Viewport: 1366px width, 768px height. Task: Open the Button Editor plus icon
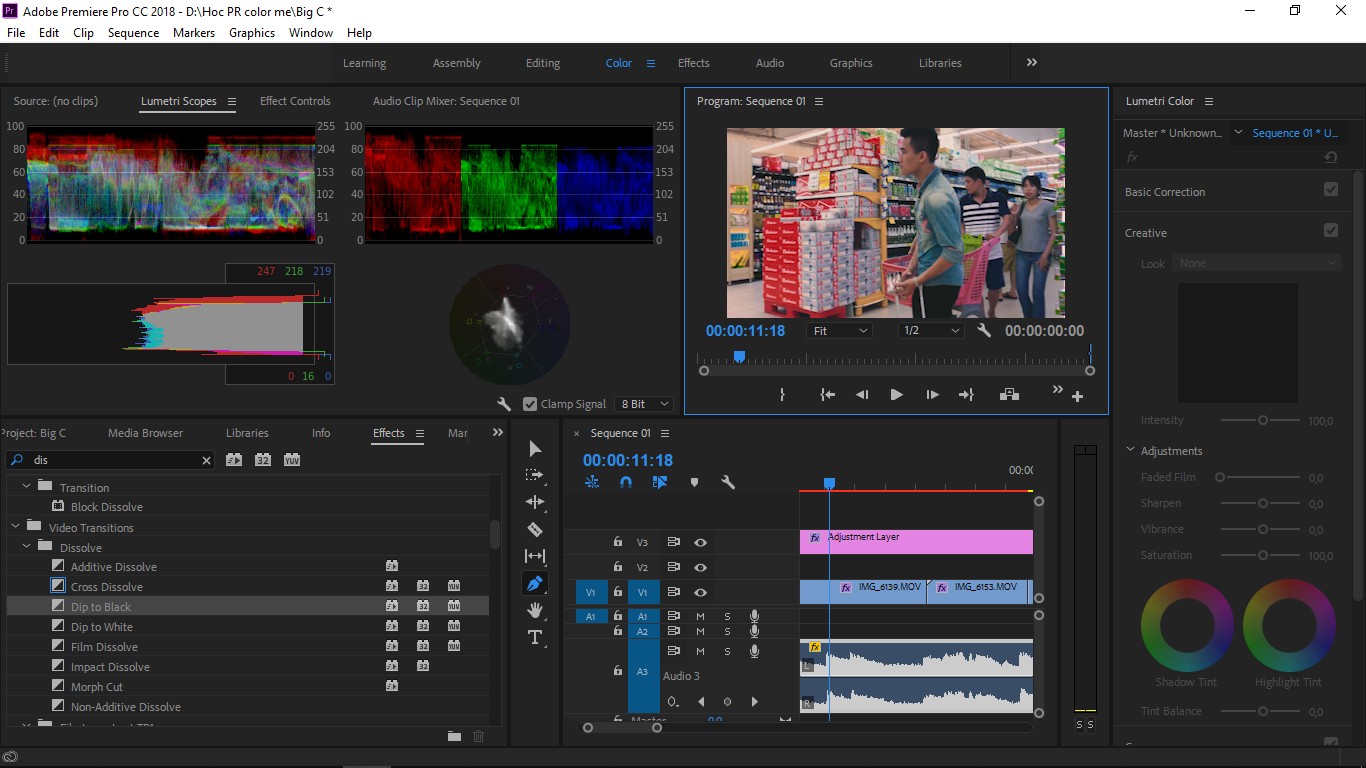1078,397
